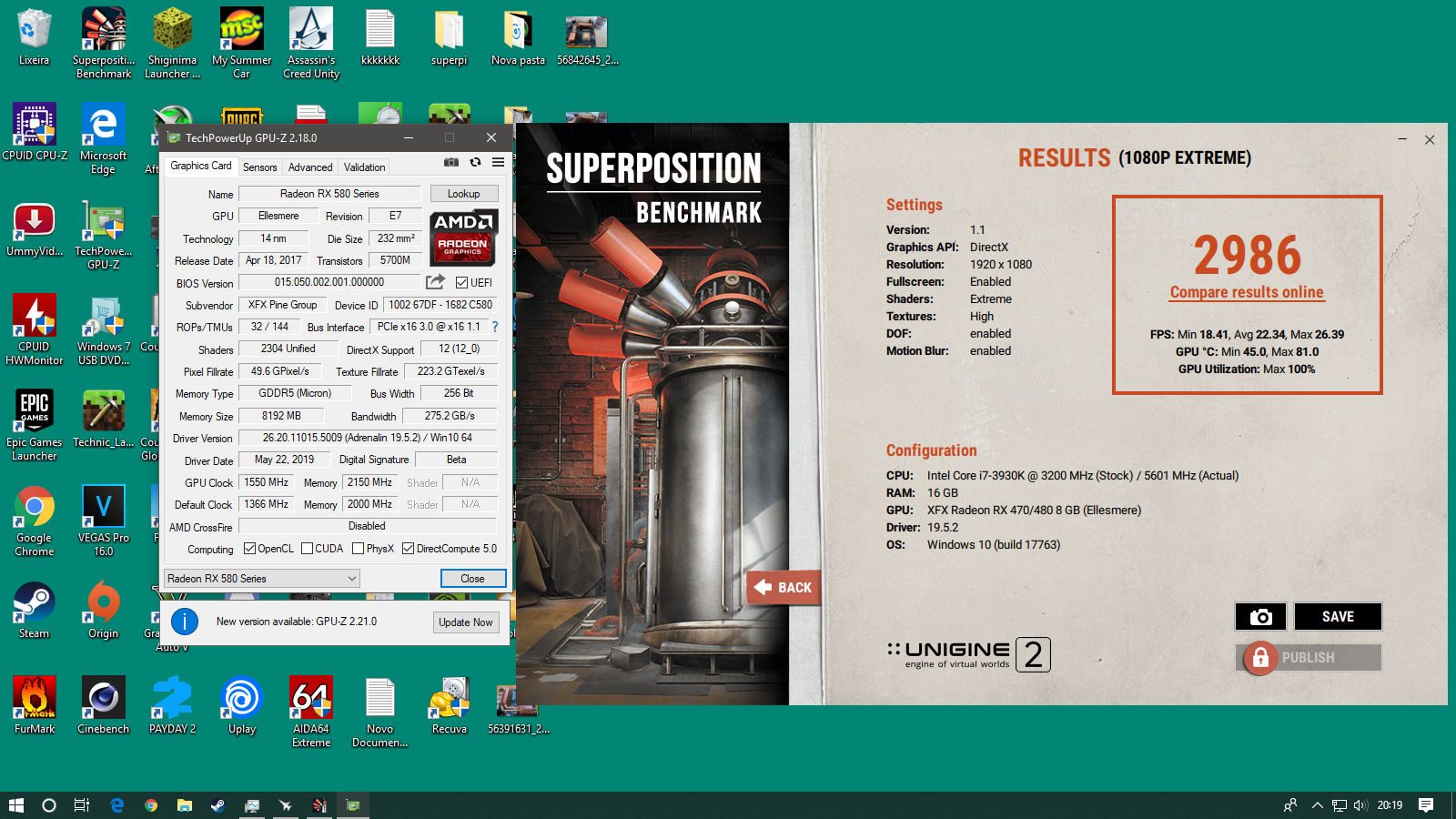This screenshot has height=819, width=1456.
Task: Open Lixeira recycle bin on desktop
Action: tap(34, 38)
